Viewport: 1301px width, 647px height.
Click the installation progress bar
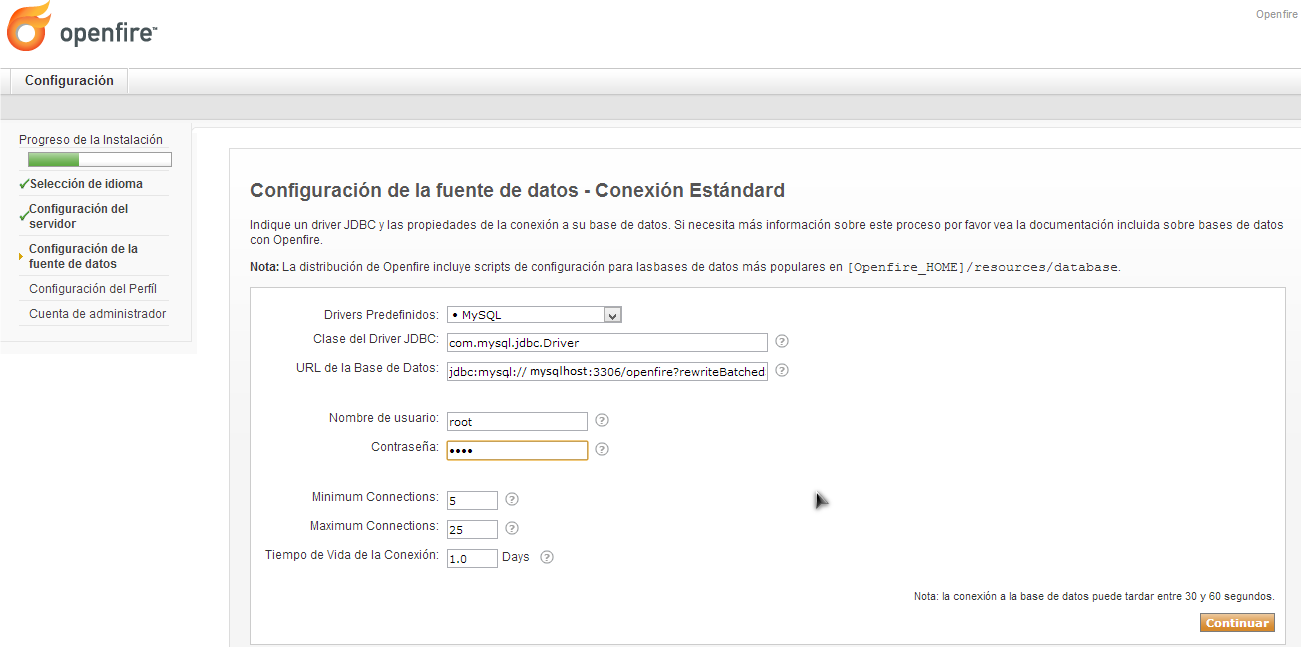100,159
